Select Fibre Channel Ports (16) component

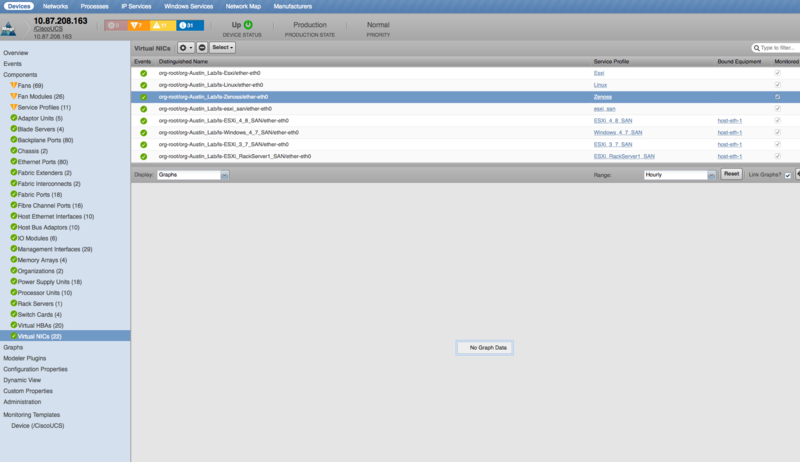tap(50, 206)
